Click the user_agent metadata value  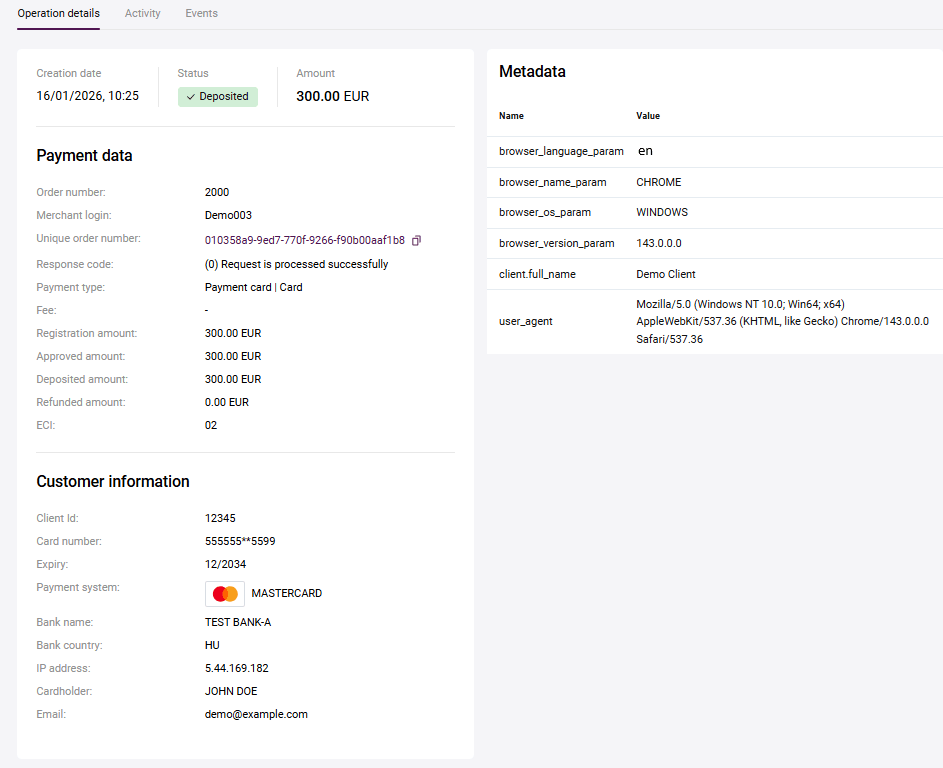(782, 322)
